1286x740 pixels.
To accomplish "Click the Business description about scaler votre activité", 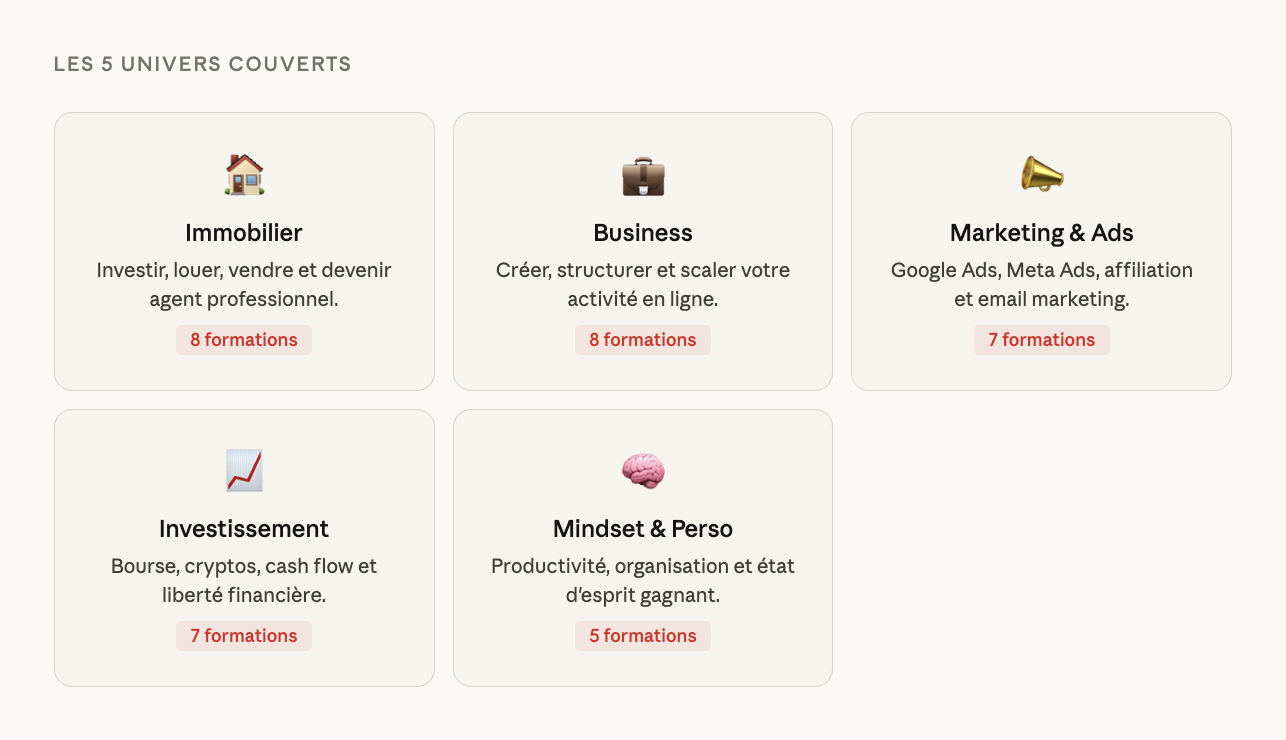I will coord(643,284).
